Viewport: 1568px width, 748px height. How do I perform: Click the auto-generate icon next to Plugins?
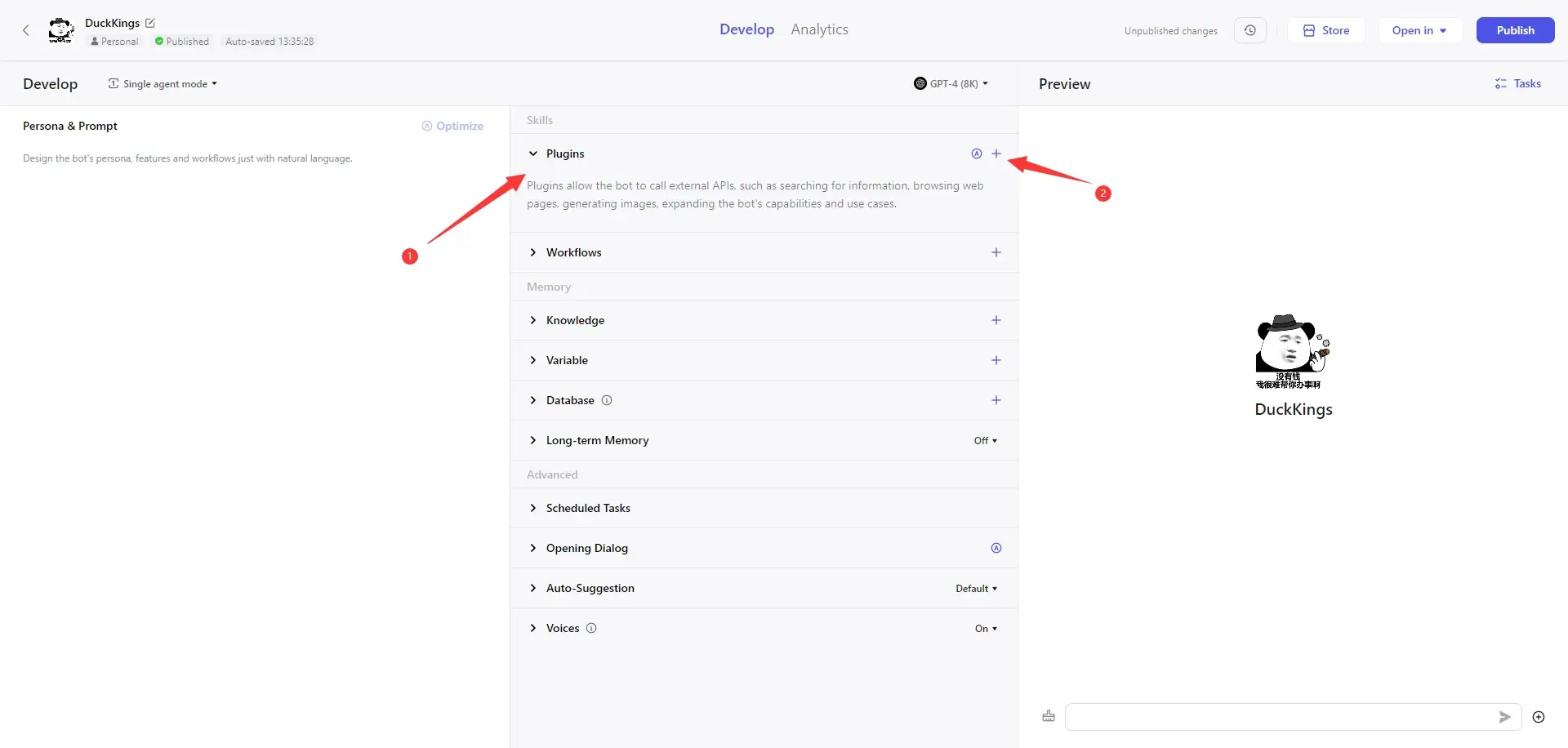pos(977,154)
